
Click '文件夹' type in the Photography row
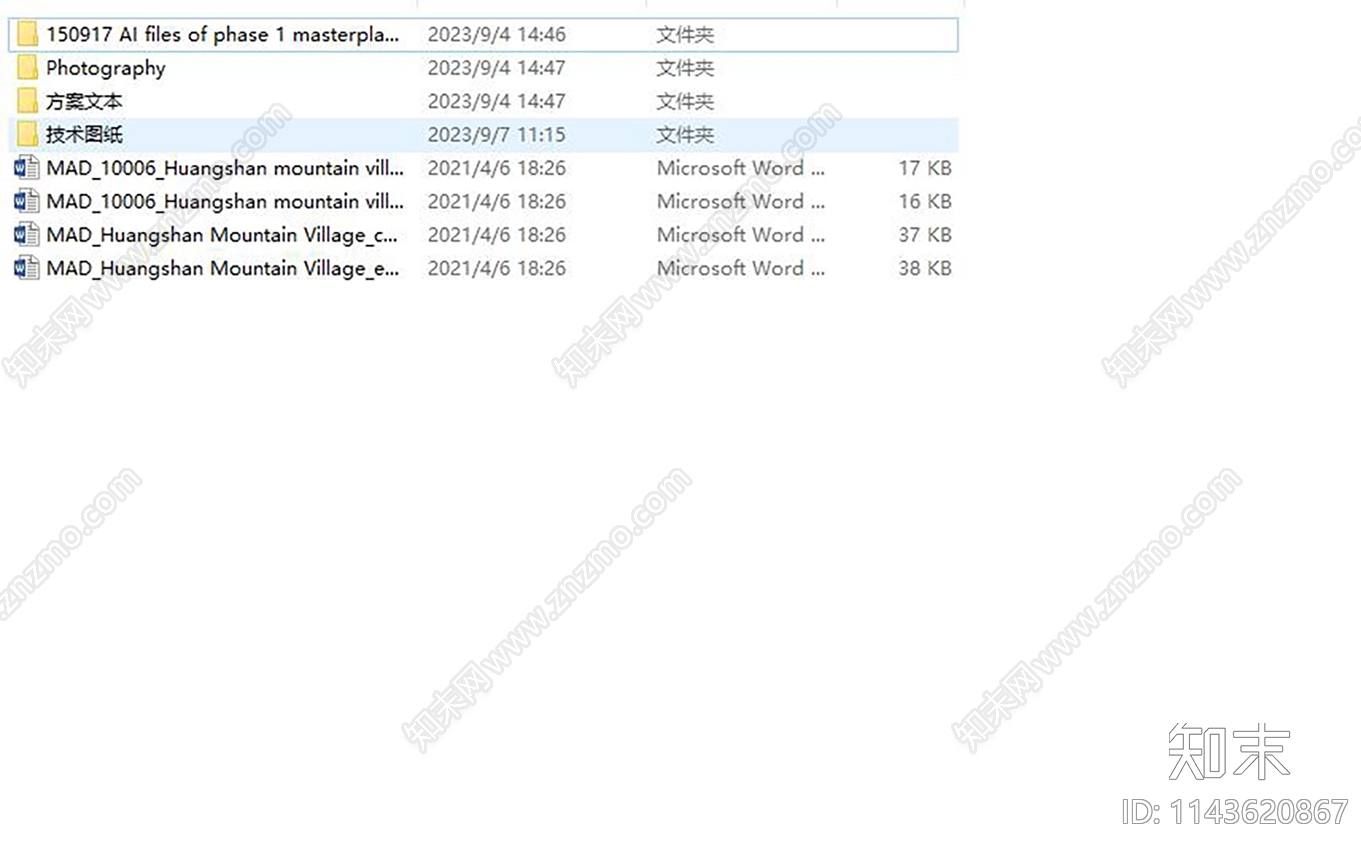(685, 68)
